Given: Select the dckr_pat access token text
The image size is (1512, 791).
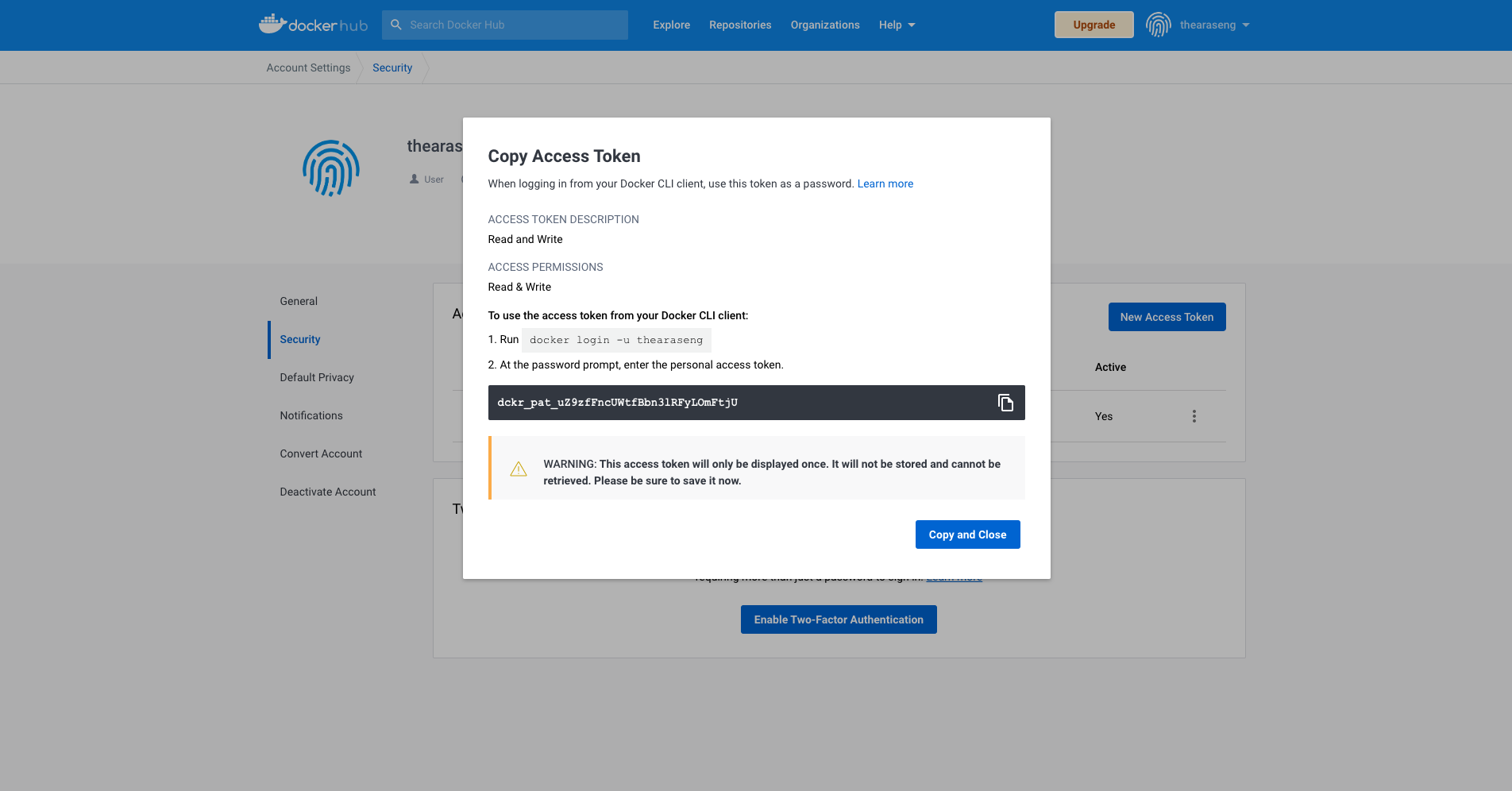Looking at the screenshot, I should point(617,403).
